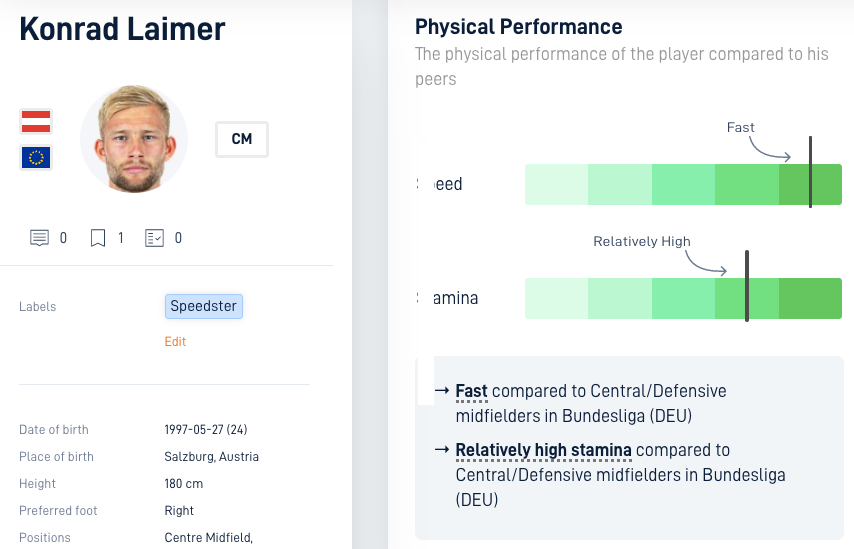Click the lightest green Speed bar segment

coord(556,185)
